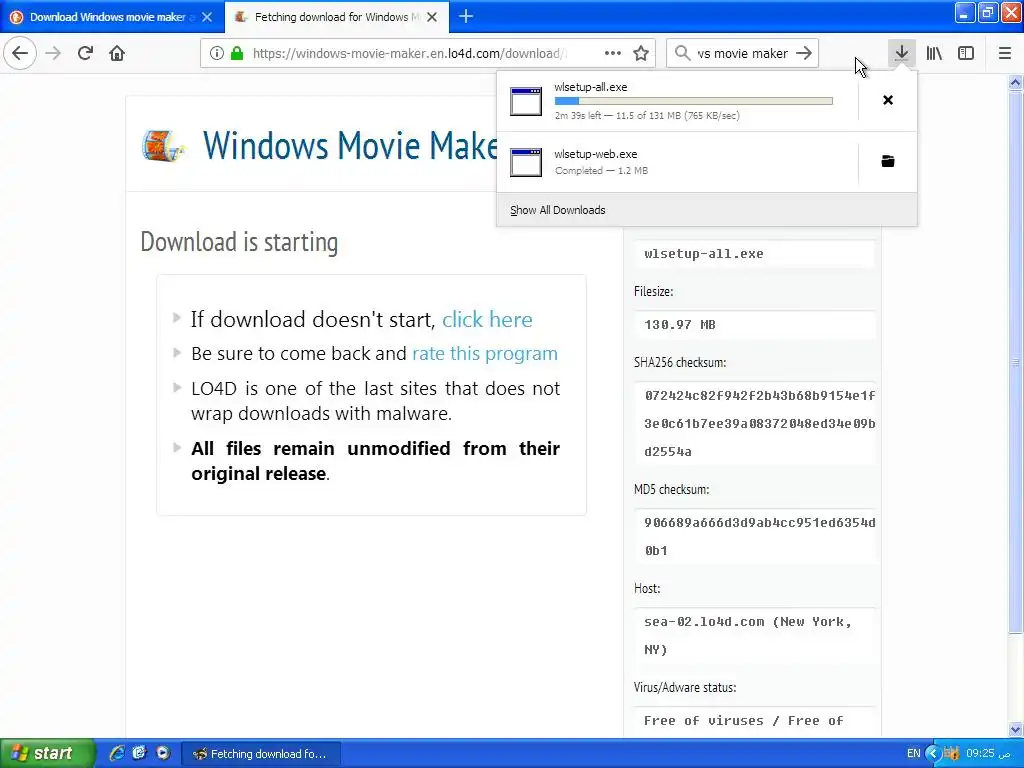
Task: Open the page actions three-dot menu
Action: coord(613,53)
